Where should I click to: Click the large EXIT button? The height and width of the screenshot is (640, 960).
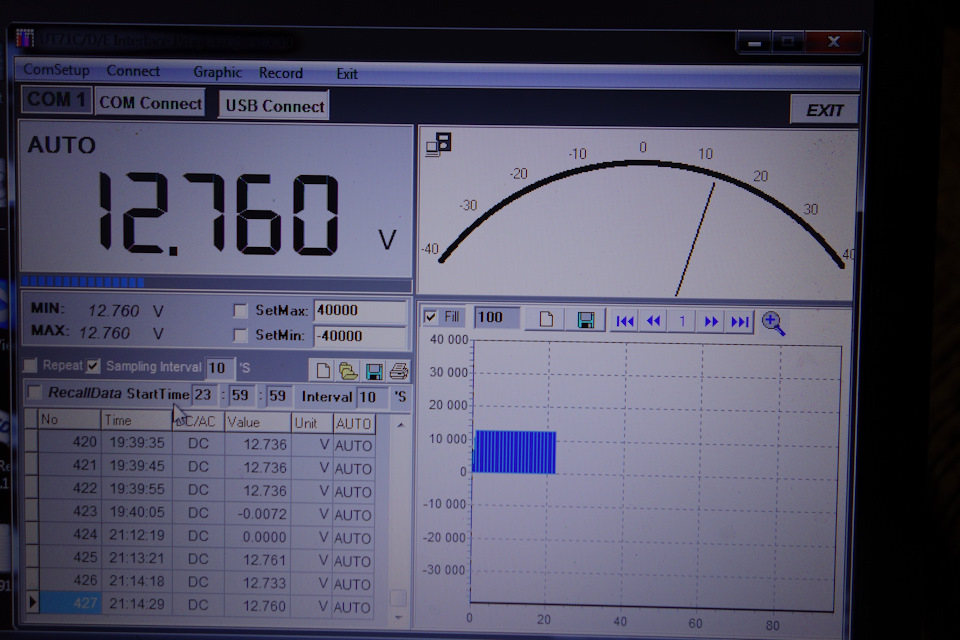[824, 110]
